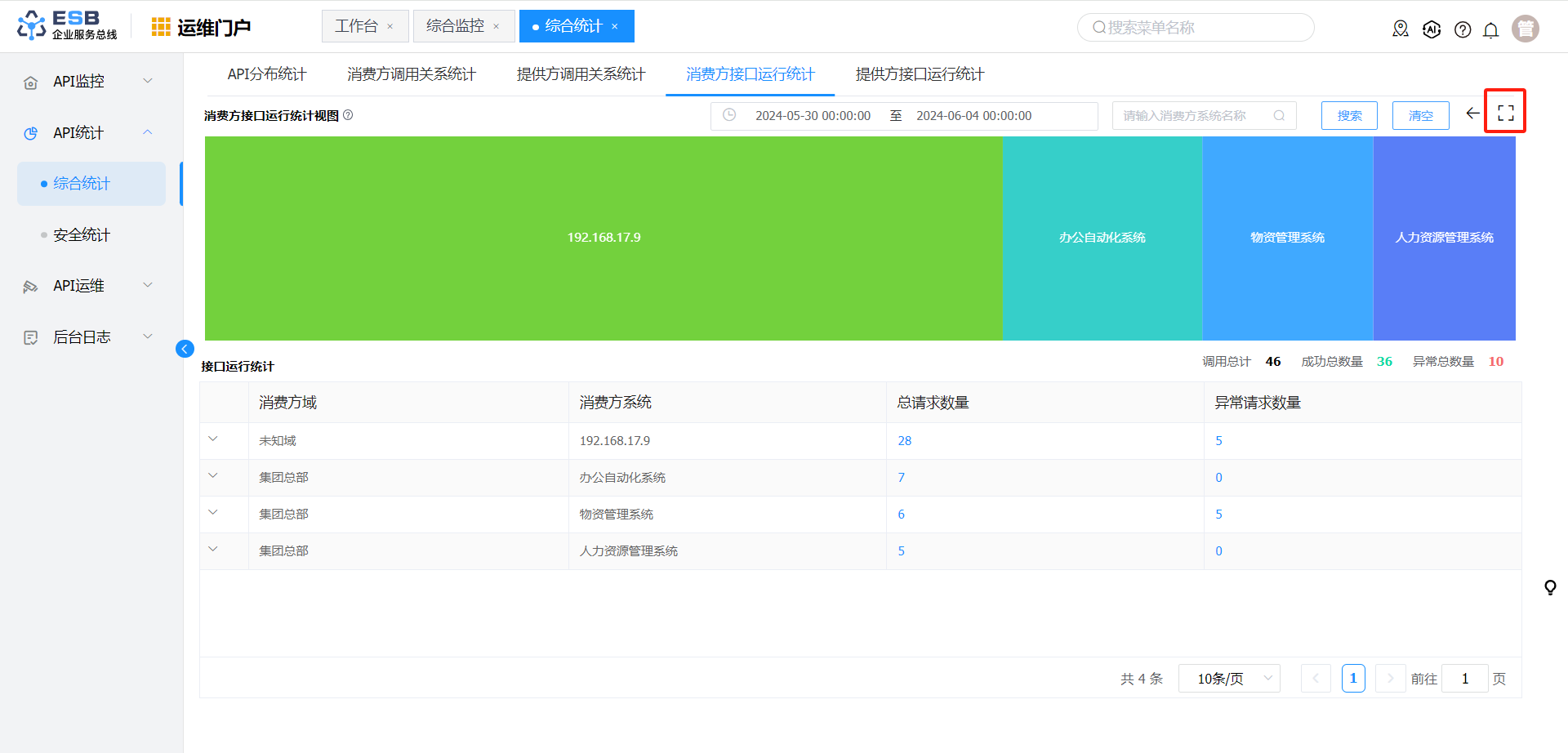This screenshot has width=1568, height=753.
Task: Focus the consumer system name input
Action: (x=1193, y=116)
